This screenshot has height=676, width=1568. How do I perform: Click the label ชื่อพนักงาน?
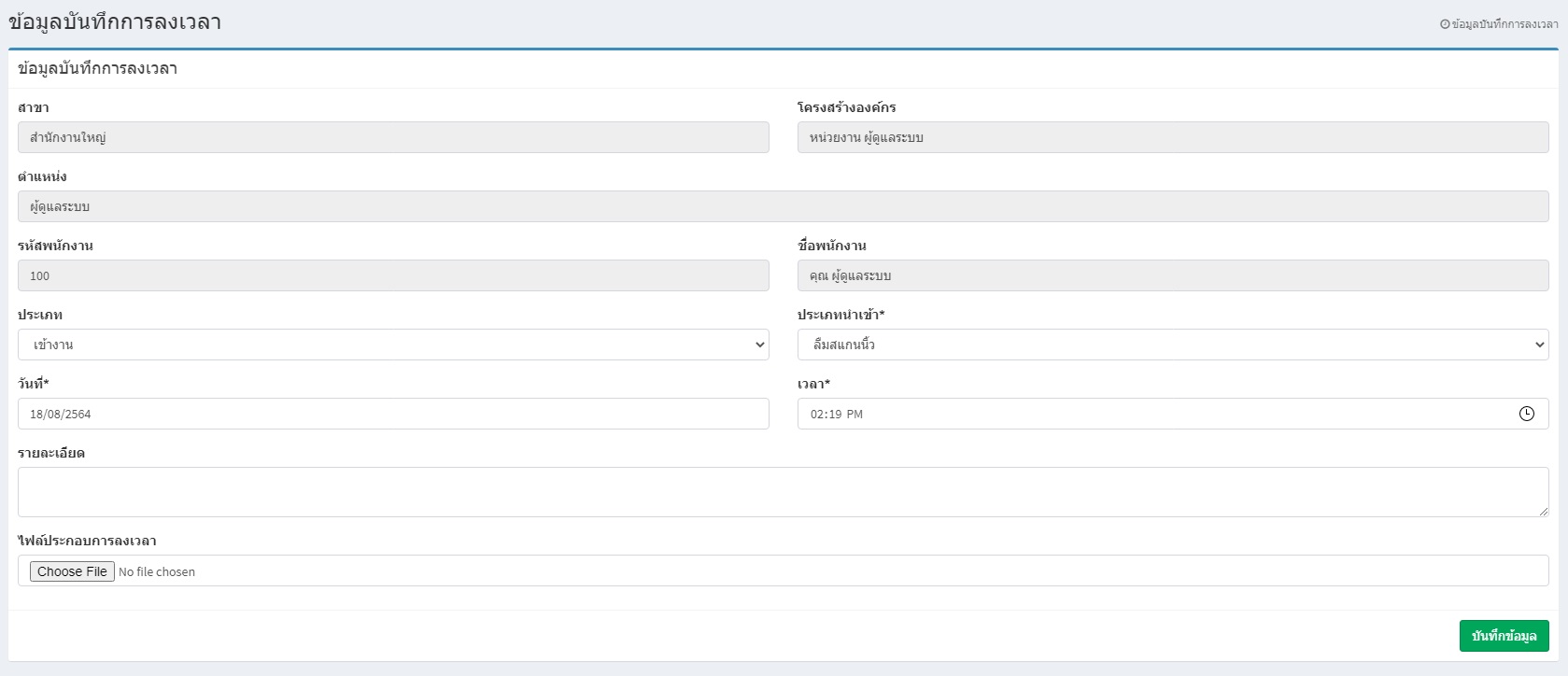(x=832, y=246)
